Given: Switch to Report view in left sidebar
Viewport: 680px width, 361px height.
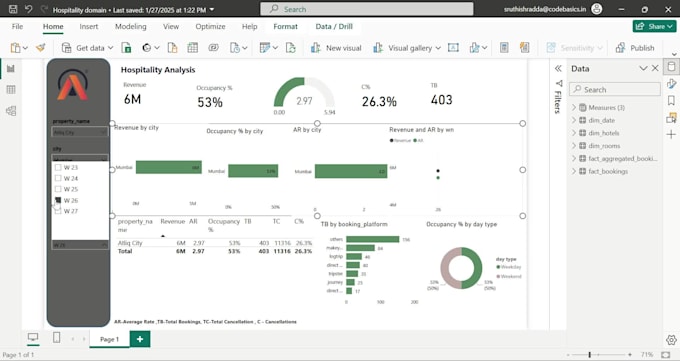Looking at the screenshot, I should [11, 69].
